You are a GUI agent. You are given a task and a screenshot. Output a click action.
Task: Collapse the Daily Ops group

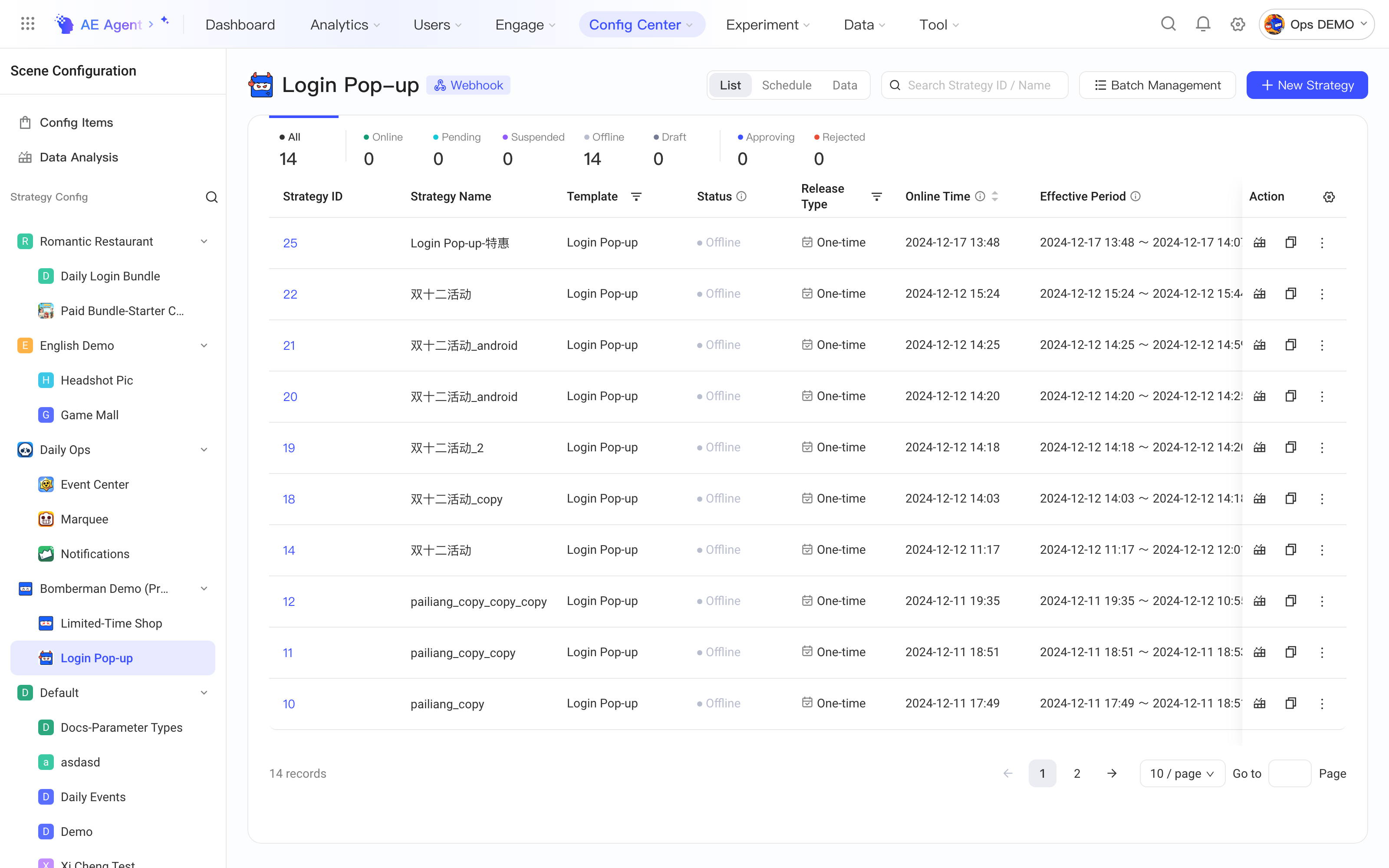tap(204, 450)
